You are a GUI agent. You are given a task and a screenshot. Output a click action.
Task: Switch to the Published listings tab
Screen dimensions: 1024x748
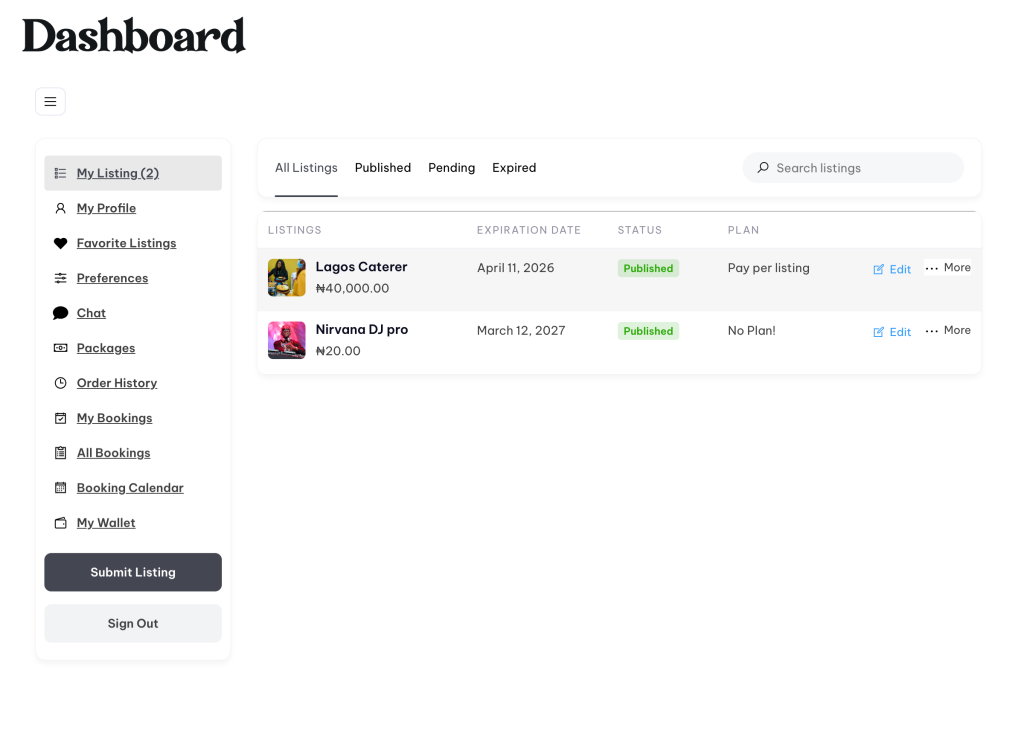[383, 168]
